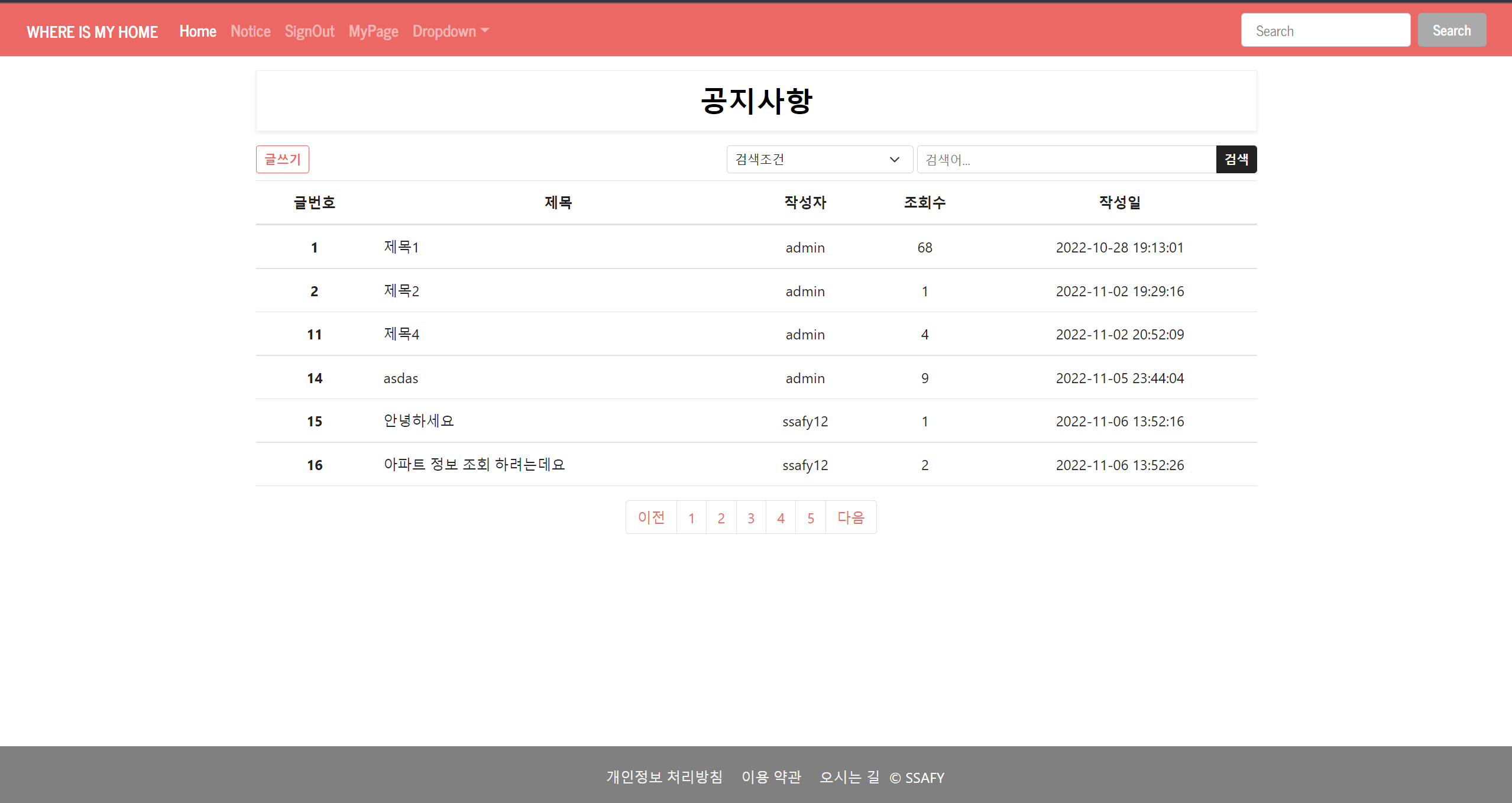Open 개인정보 처리방침 footer link
1512x803 pixels.
click(664, 777)
